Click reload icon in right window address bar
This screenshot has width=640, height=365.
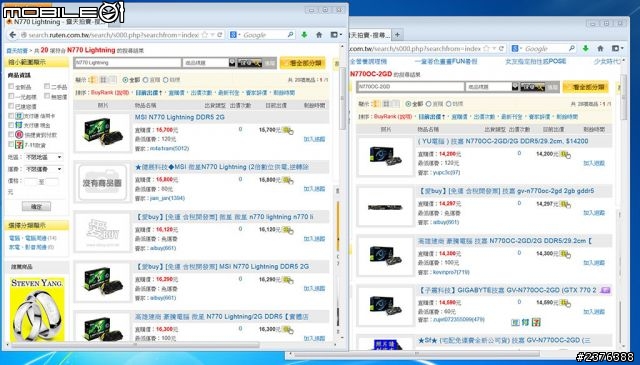tap(501, 49)
